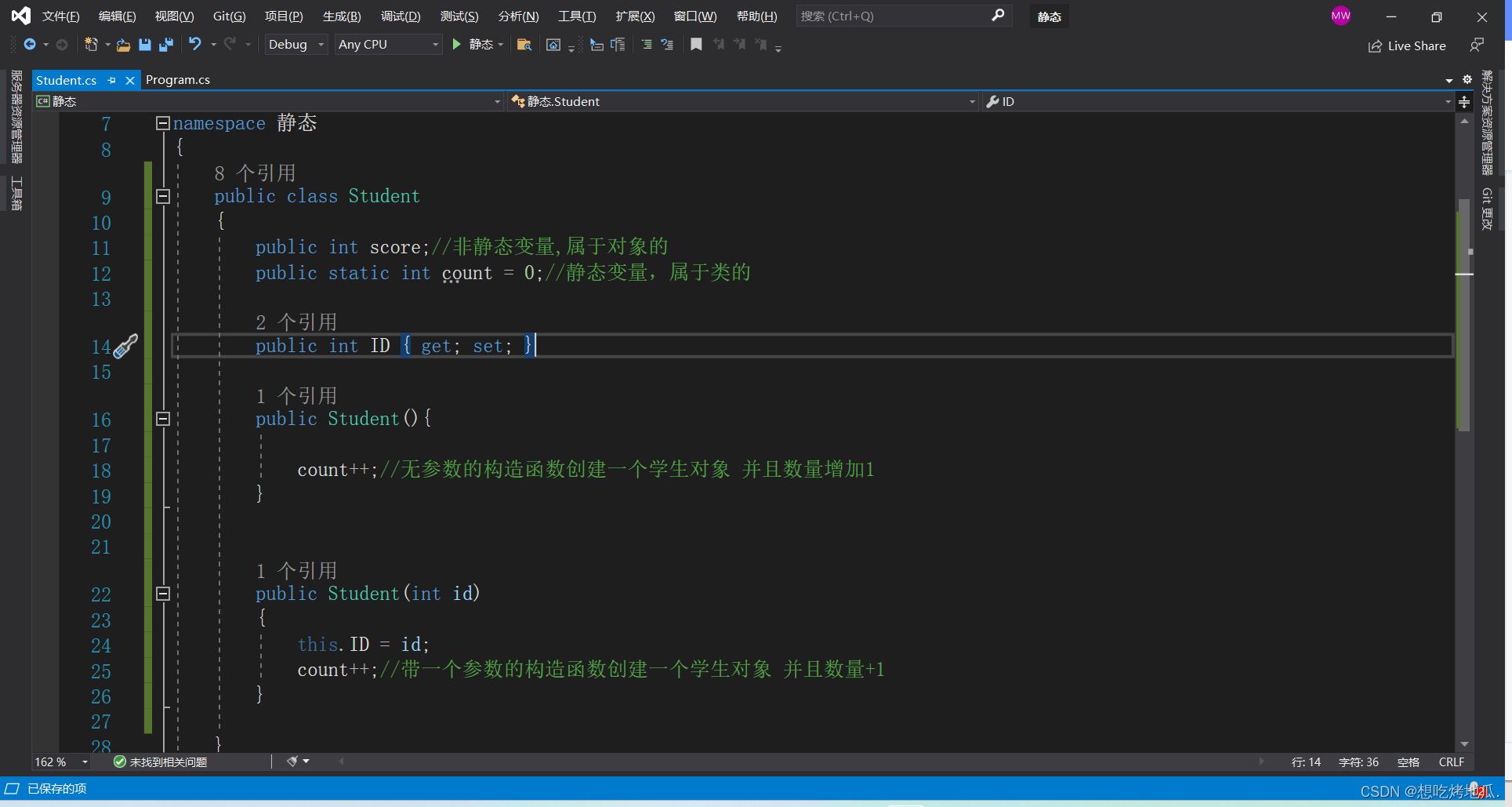The width and height of the screenshot is (1512, 807).
Task: Open the 静态.Student type dropdown
Action: tap(743, 101)
